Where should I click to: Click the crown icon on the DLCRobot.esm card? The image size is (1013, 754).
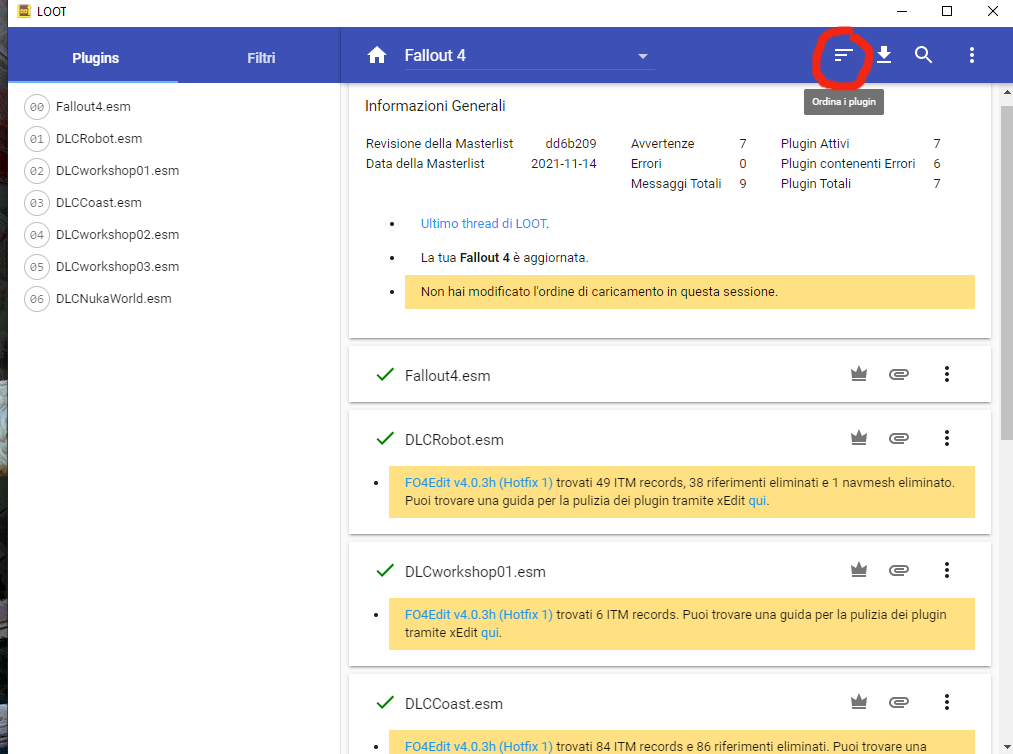point(859,438)
